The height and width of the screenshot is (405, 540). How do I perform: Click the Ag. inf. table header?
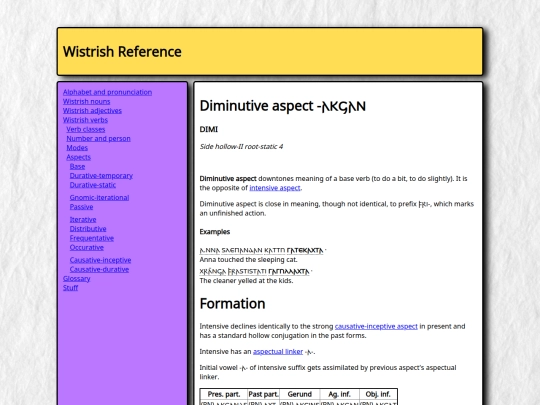pos(340,394)
